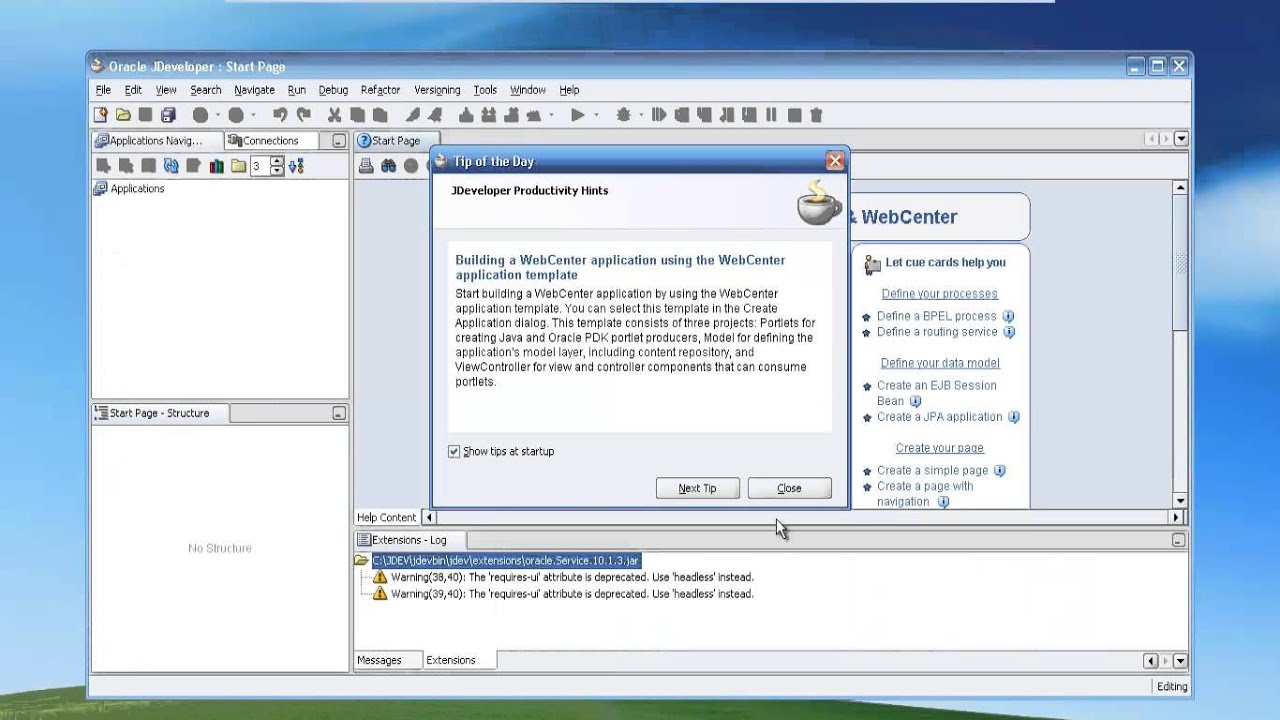Open the Define your data model link
This screenshot has width=1280, height=720.
click(x=940, y=363)
